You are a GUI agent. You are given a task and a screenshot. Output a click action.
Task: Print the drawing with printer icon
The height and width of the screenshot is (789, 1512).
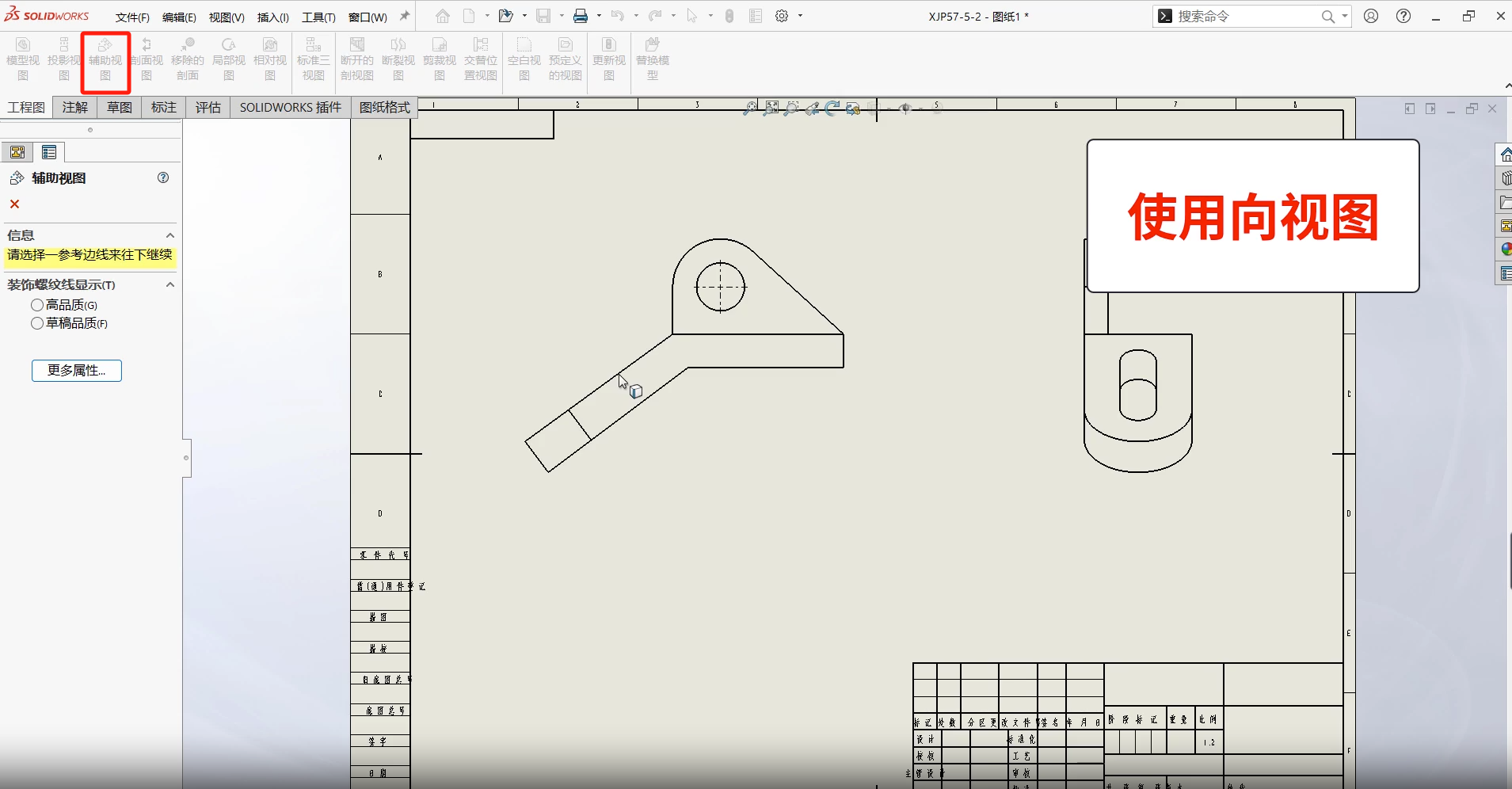[581, 16]
